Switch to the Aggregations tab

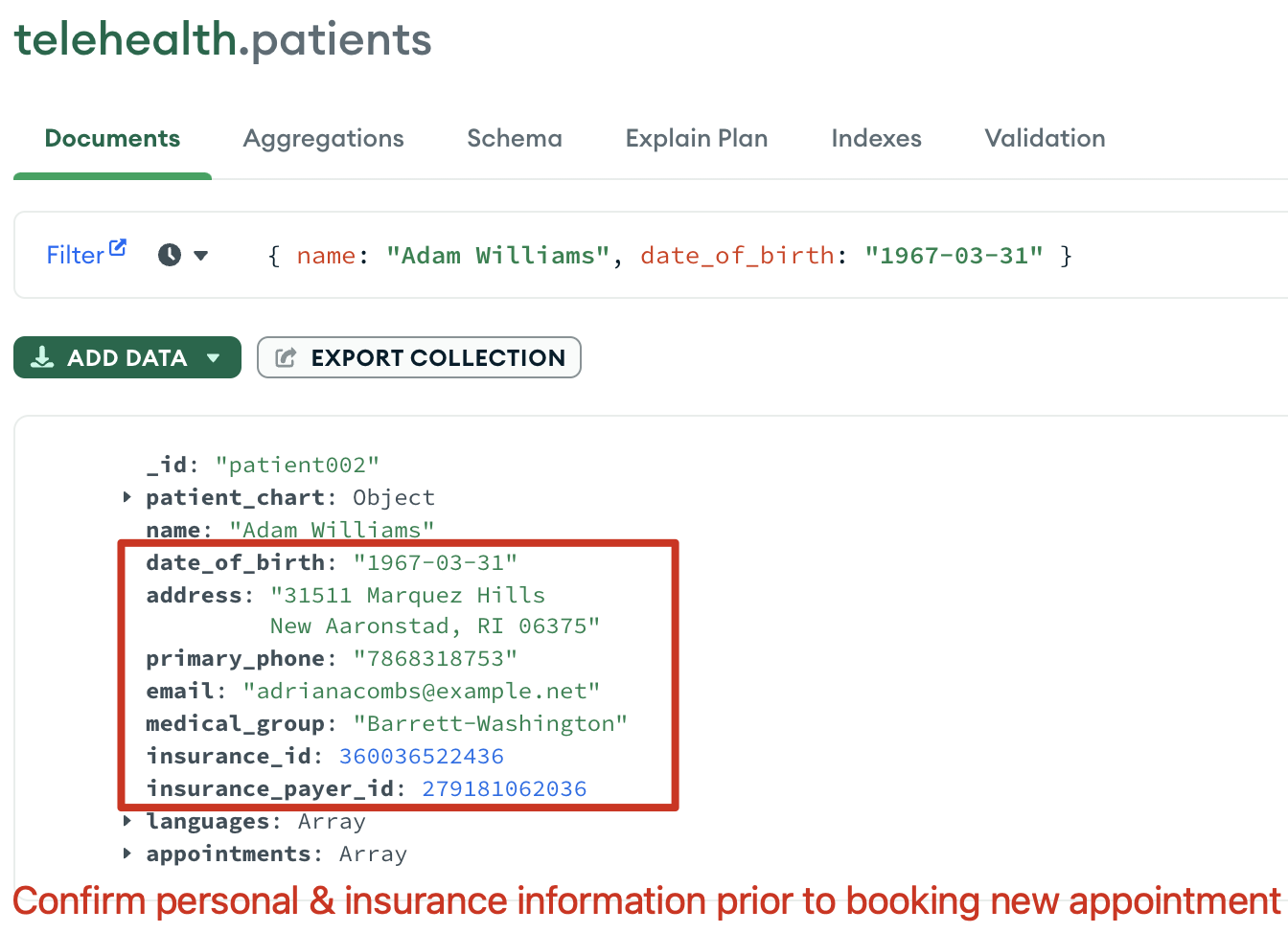[x=323, y=138]
